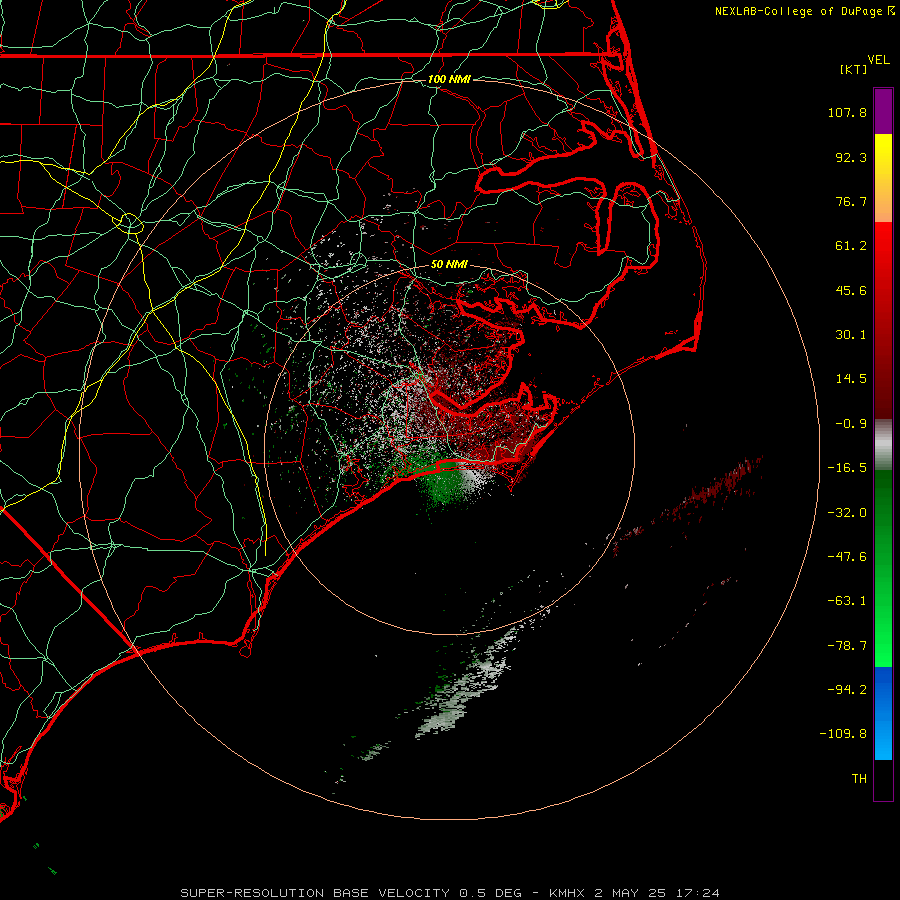Click the -16.5 legend value
The image size is (900, 900).
tap(847, 468)
